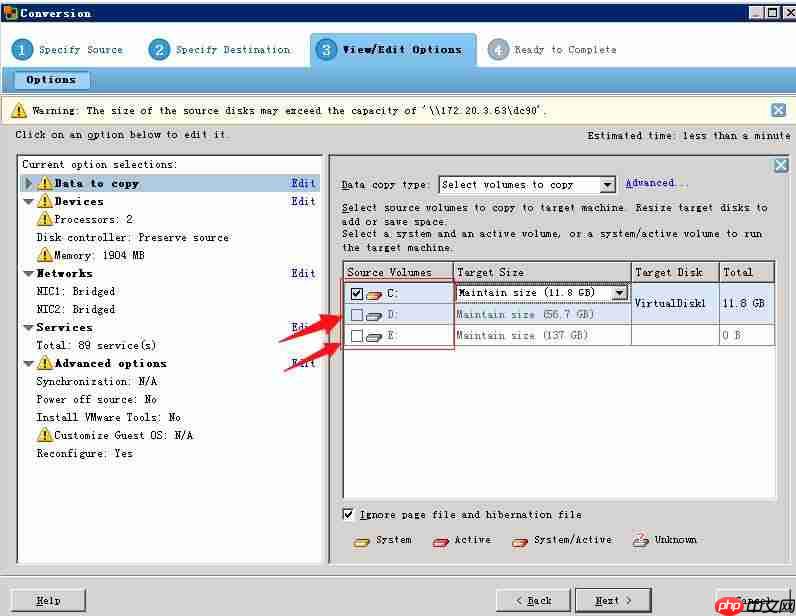Check the D: source volume checkbox
This screenshot has width=796, height=616.
point(357,315)
